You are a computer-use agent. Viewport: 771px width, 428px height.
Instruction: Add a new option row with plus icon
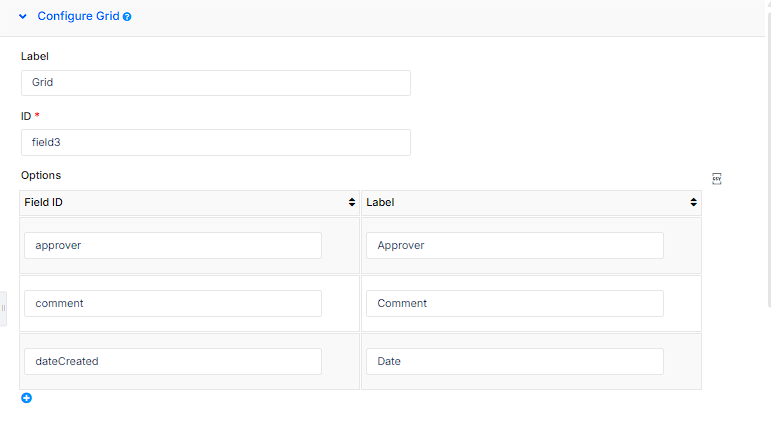point(27,398)
